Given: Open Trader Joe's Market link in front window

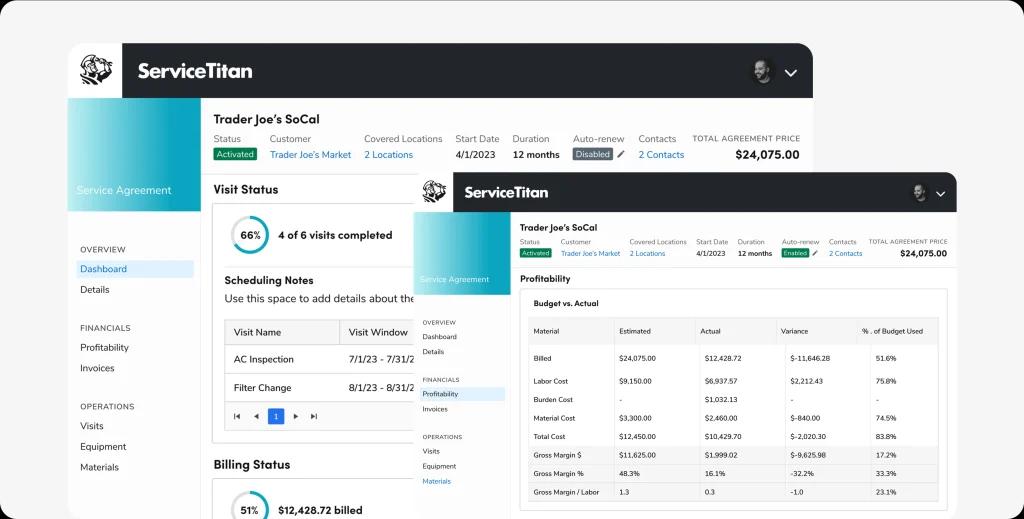Looking at the screenshot, I should [590, 253].
